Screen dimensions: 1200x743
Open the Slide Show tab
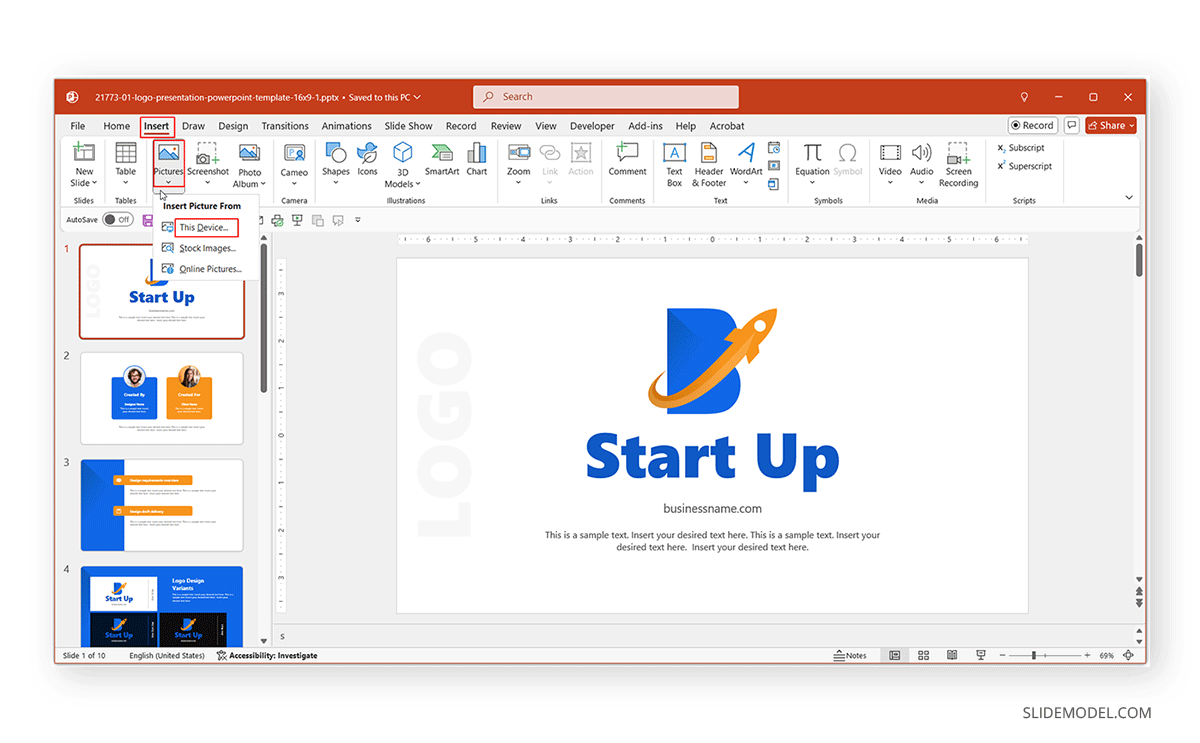click(x=409, y=126)
